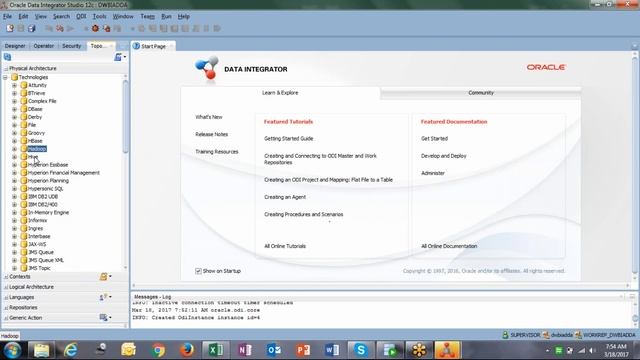This screenshot has height=360, width=640.
Task: Open the File menu
Action: pyautogui.click(x=7, y=16)
